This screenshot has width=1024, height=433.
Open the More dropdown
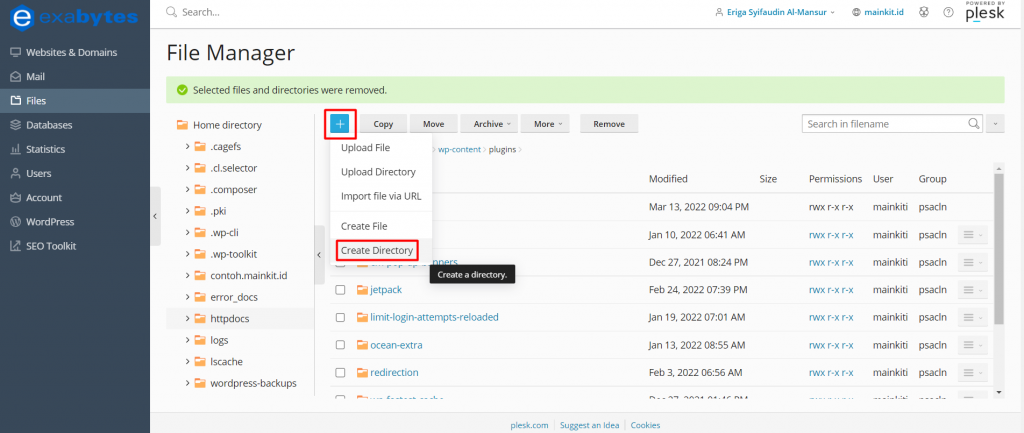pos(545,124)
